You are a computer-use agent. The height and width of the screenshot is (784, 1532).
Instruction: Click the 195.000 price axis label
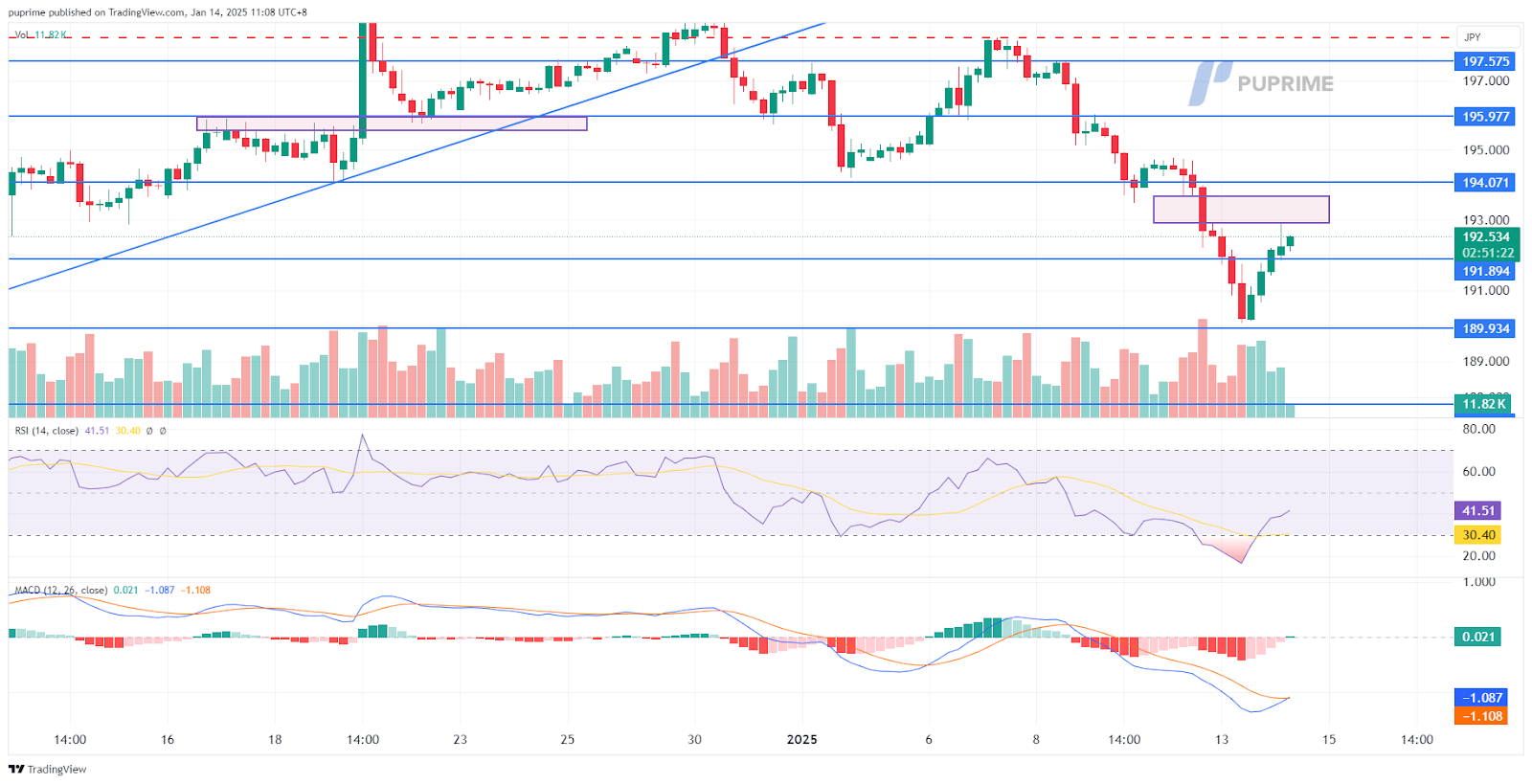pyautogui.click(x=1486, y=149)
